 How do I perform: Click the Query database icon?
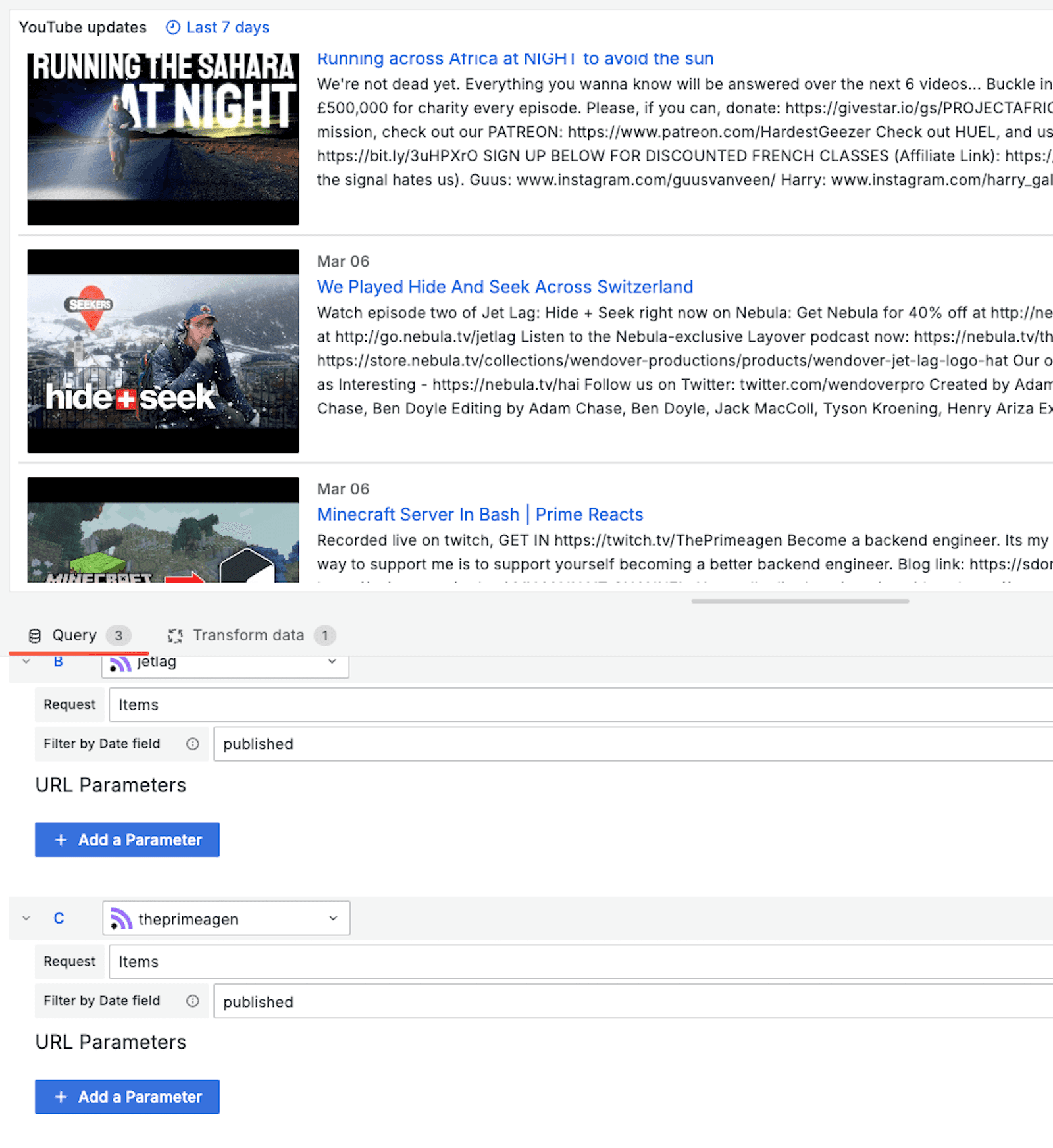coord(35,636)
